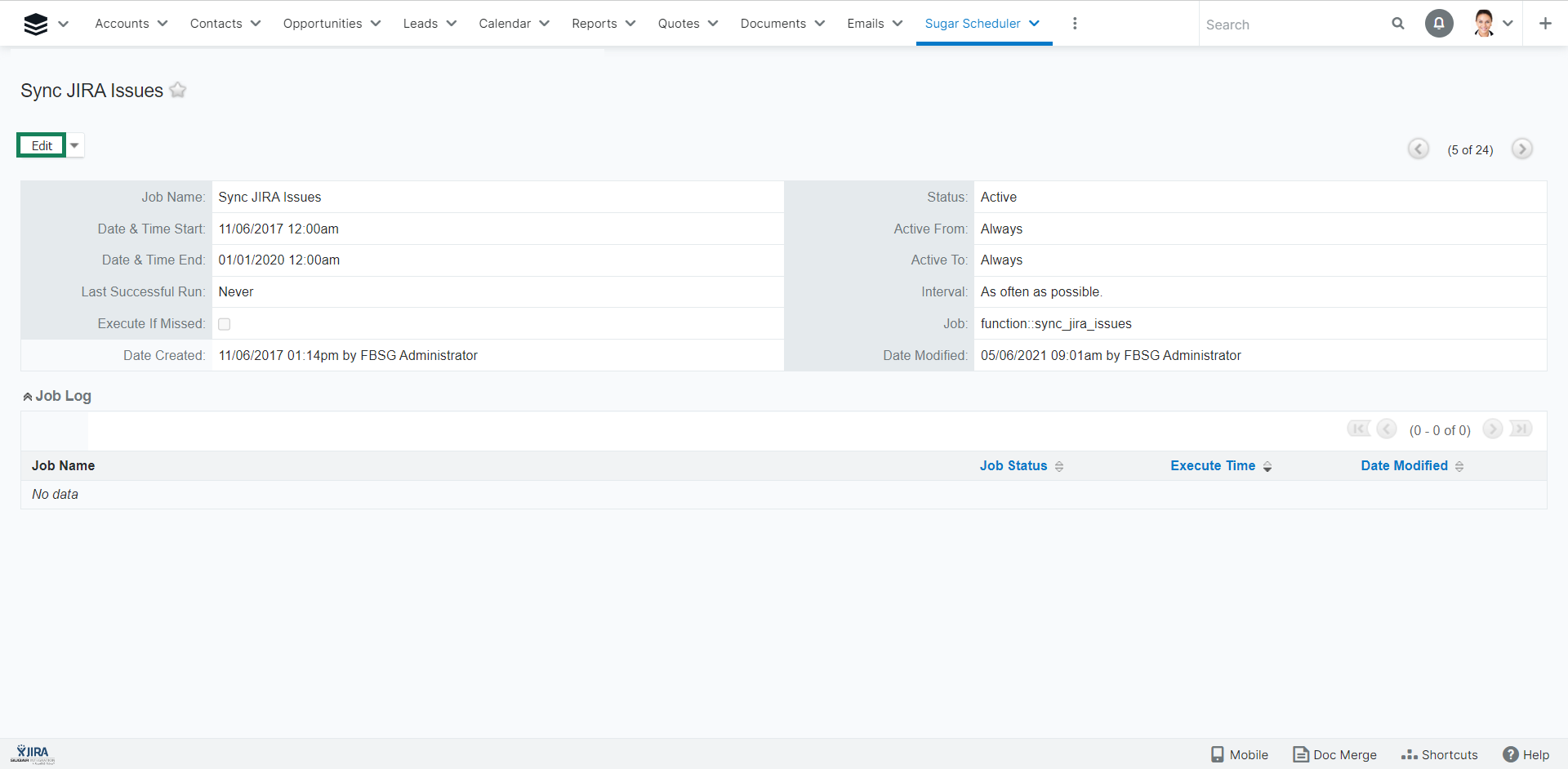
Task: Expand the Edit button dropdown arrow
Action: pyautogui.click(x=74, y=145)
